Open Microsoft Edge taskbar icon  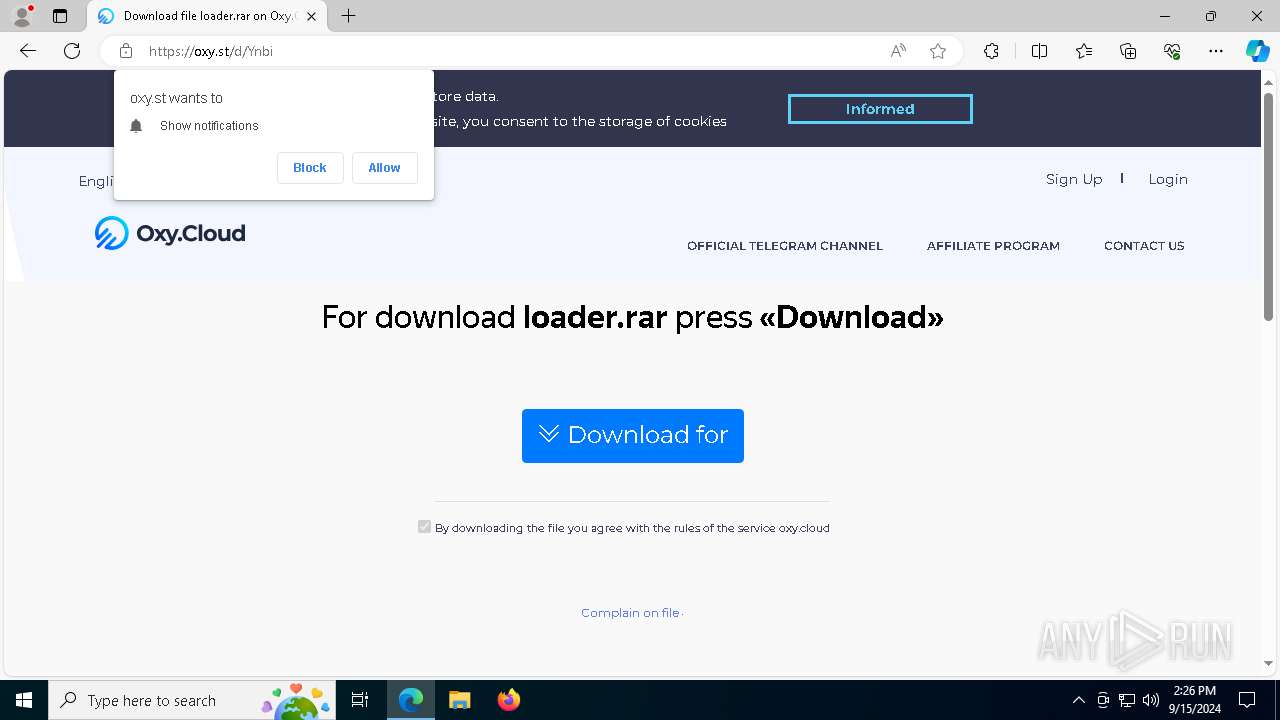coord(411,700)
